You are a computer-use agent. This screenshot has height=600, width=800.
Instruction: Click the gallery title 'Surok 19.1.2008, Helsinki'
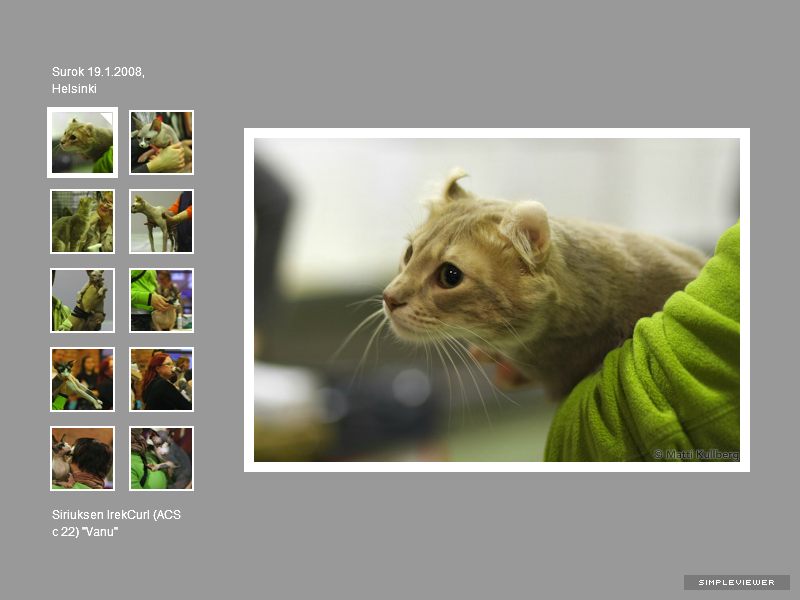pyautogui.click(x=98, y=80)
